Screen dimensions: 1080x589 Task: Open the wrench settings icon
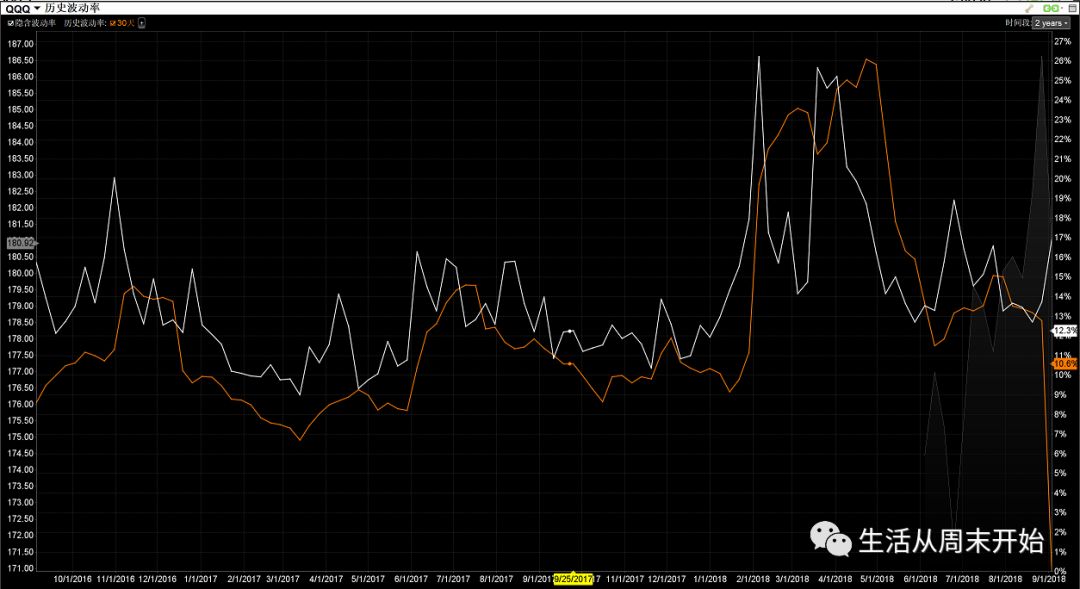[x=1029, y=8]
